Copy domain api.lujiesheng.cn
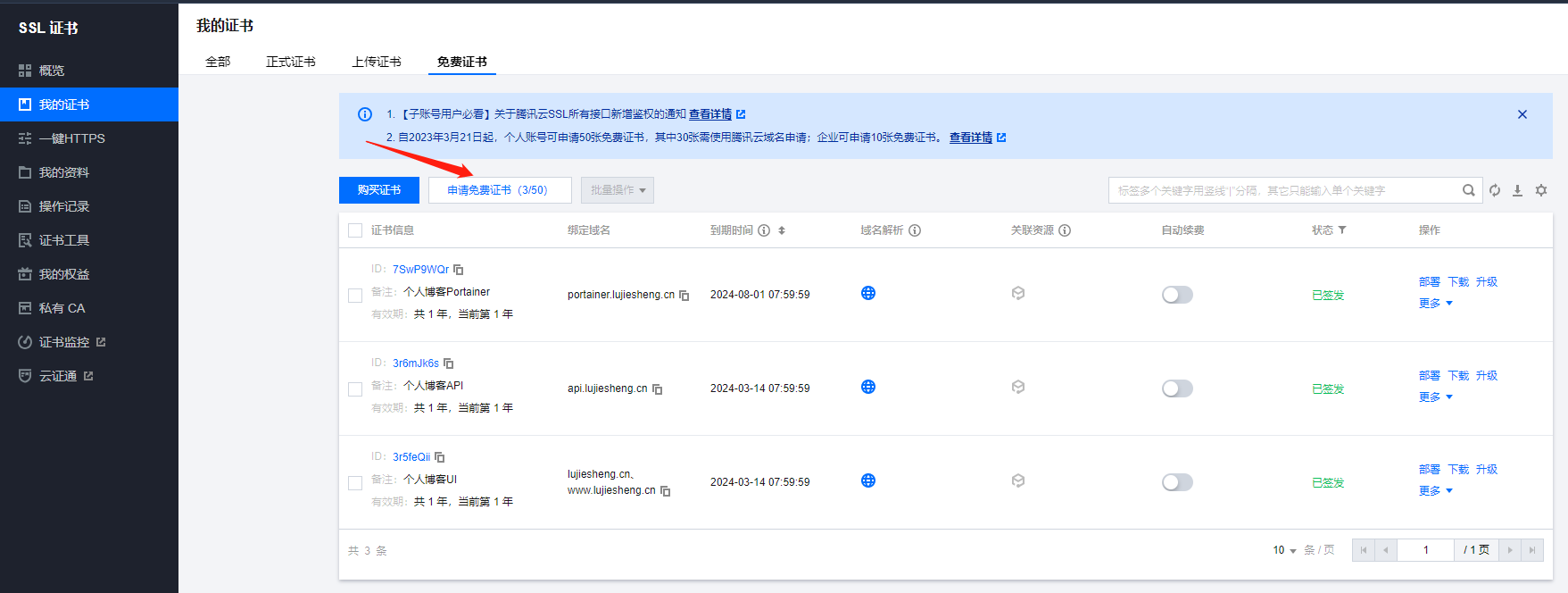 [658, 389]
